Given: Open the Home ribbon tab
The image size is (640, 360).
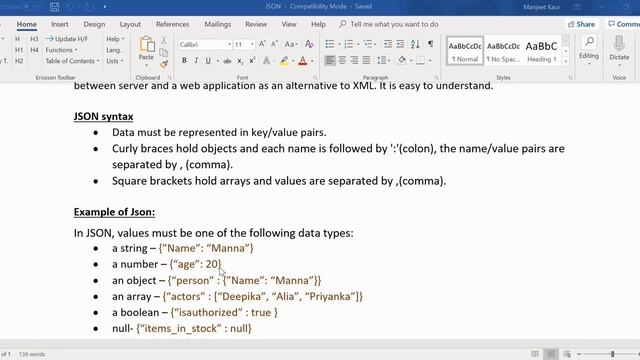Looking at the screenshot, I should (27, 24).
